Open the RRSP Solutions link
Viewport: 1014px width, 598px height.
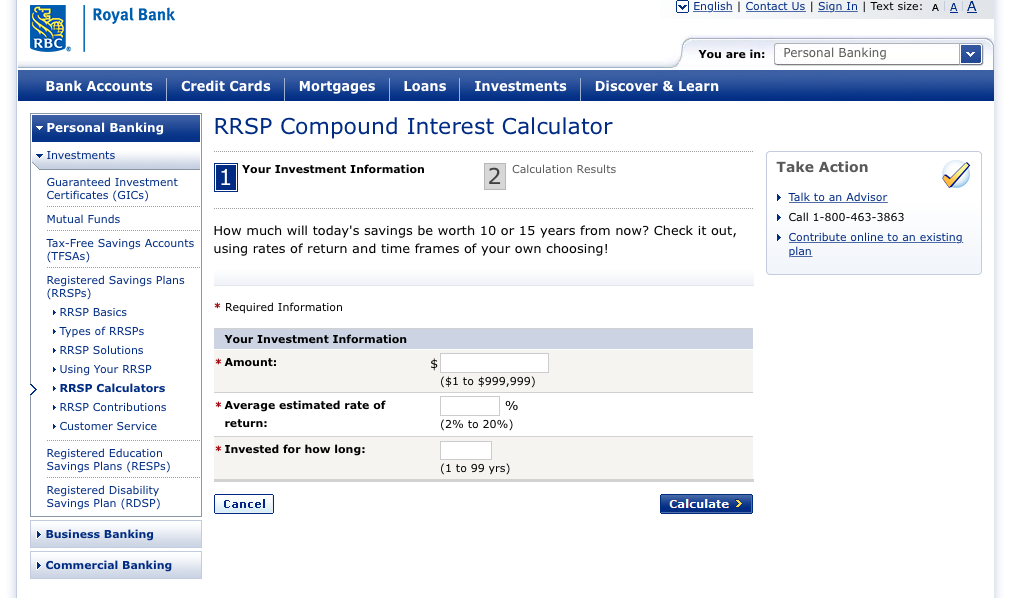tap(102, 350)
